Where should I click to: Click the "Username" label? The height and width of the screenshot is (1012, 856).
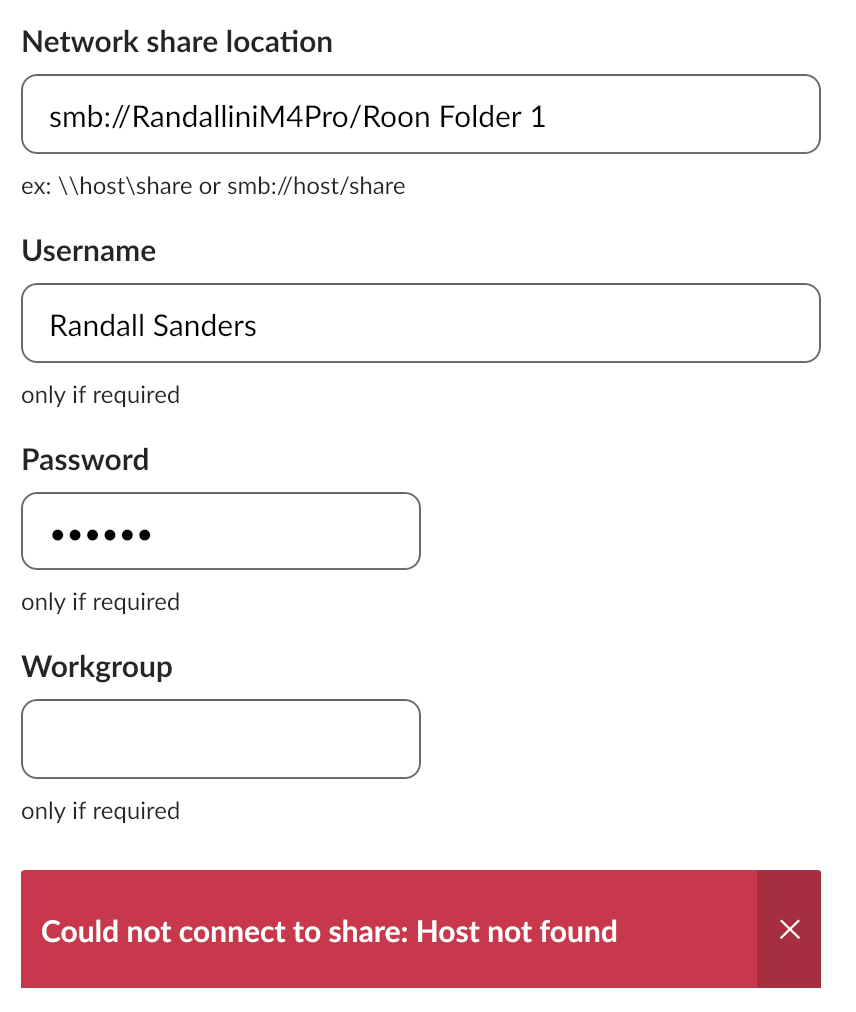(x=89, y=250)
